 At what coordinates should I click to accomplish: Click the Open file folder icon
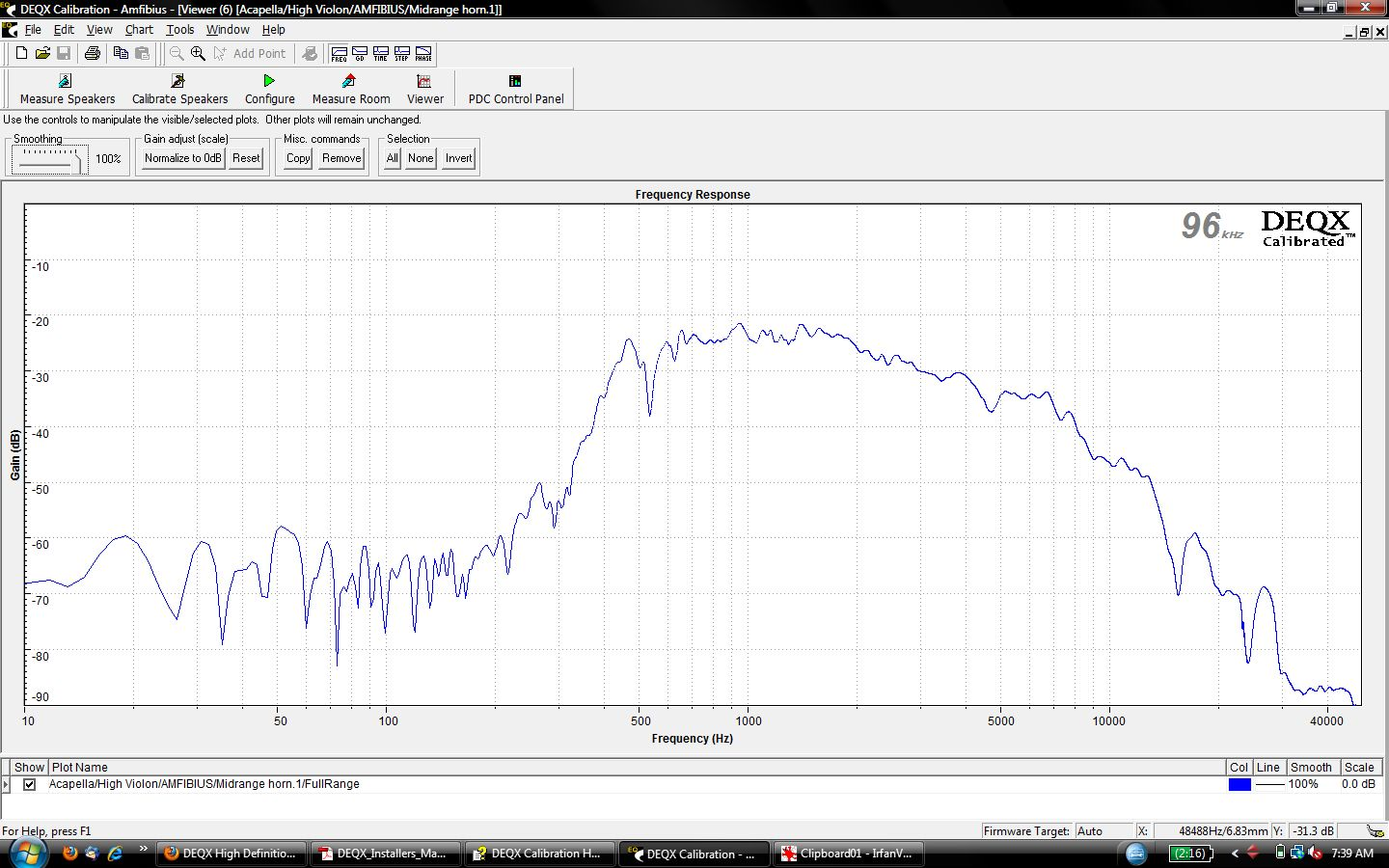[x=42, y=54]
